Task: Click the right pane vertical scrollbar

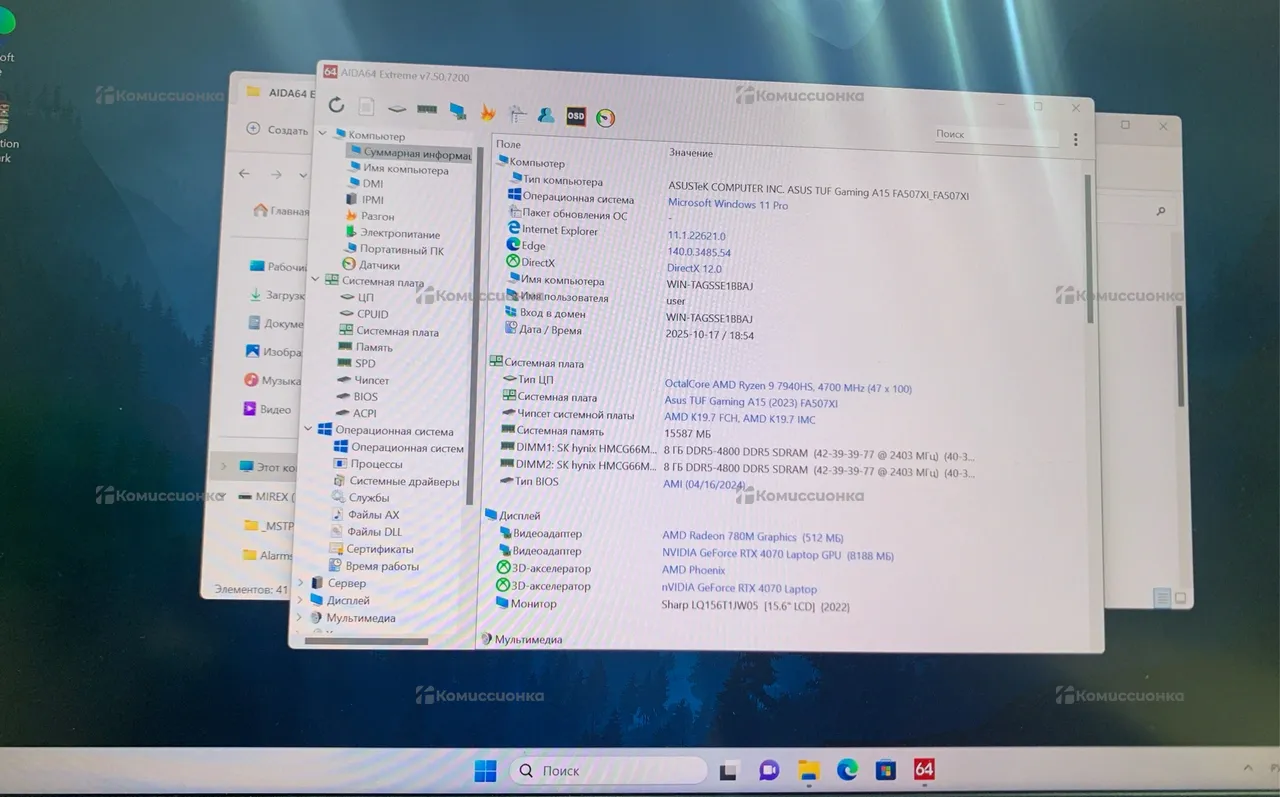Action: point(1089,250)
